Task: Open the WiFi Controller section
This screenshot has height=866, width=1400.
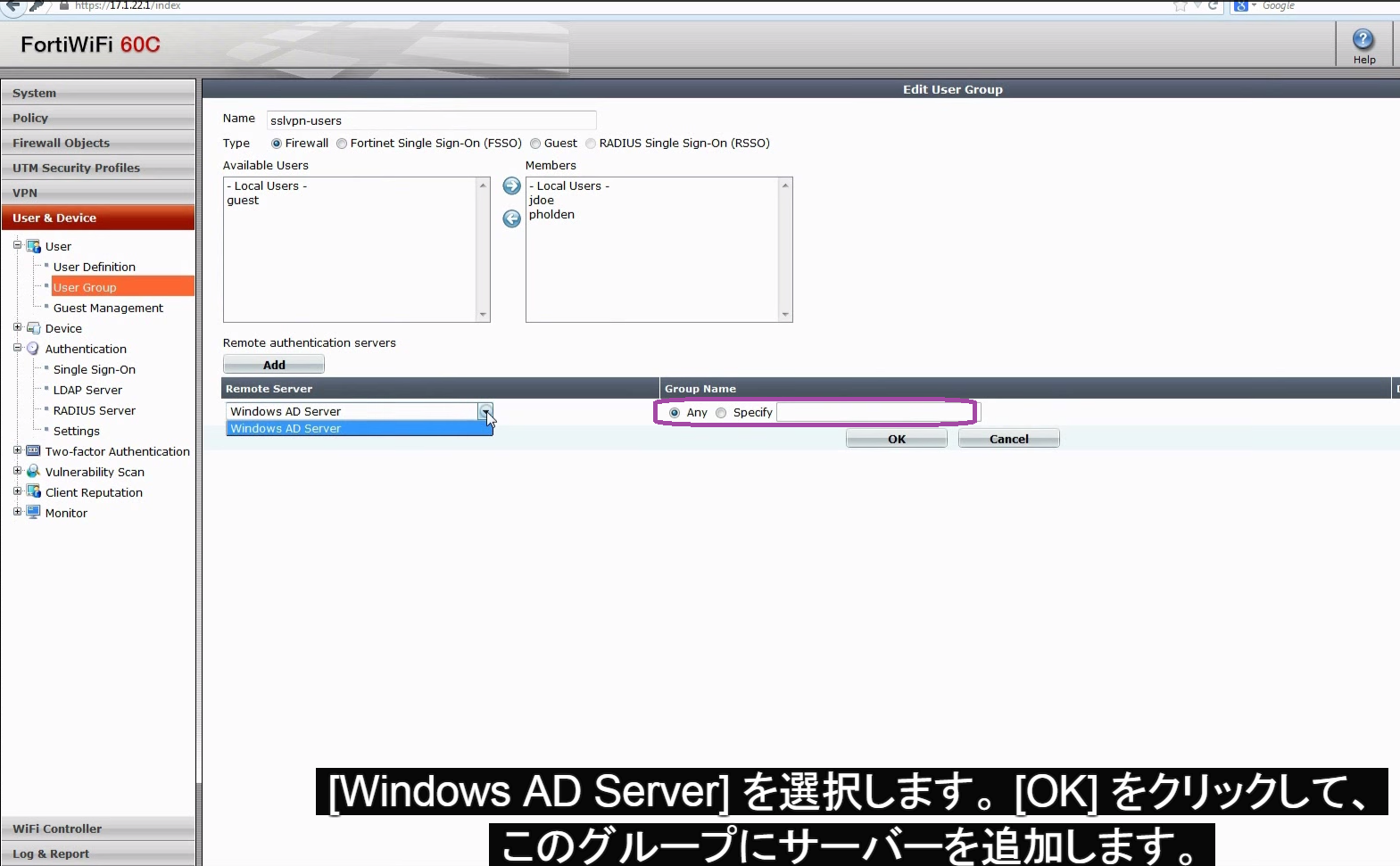Action: [98, 829]
